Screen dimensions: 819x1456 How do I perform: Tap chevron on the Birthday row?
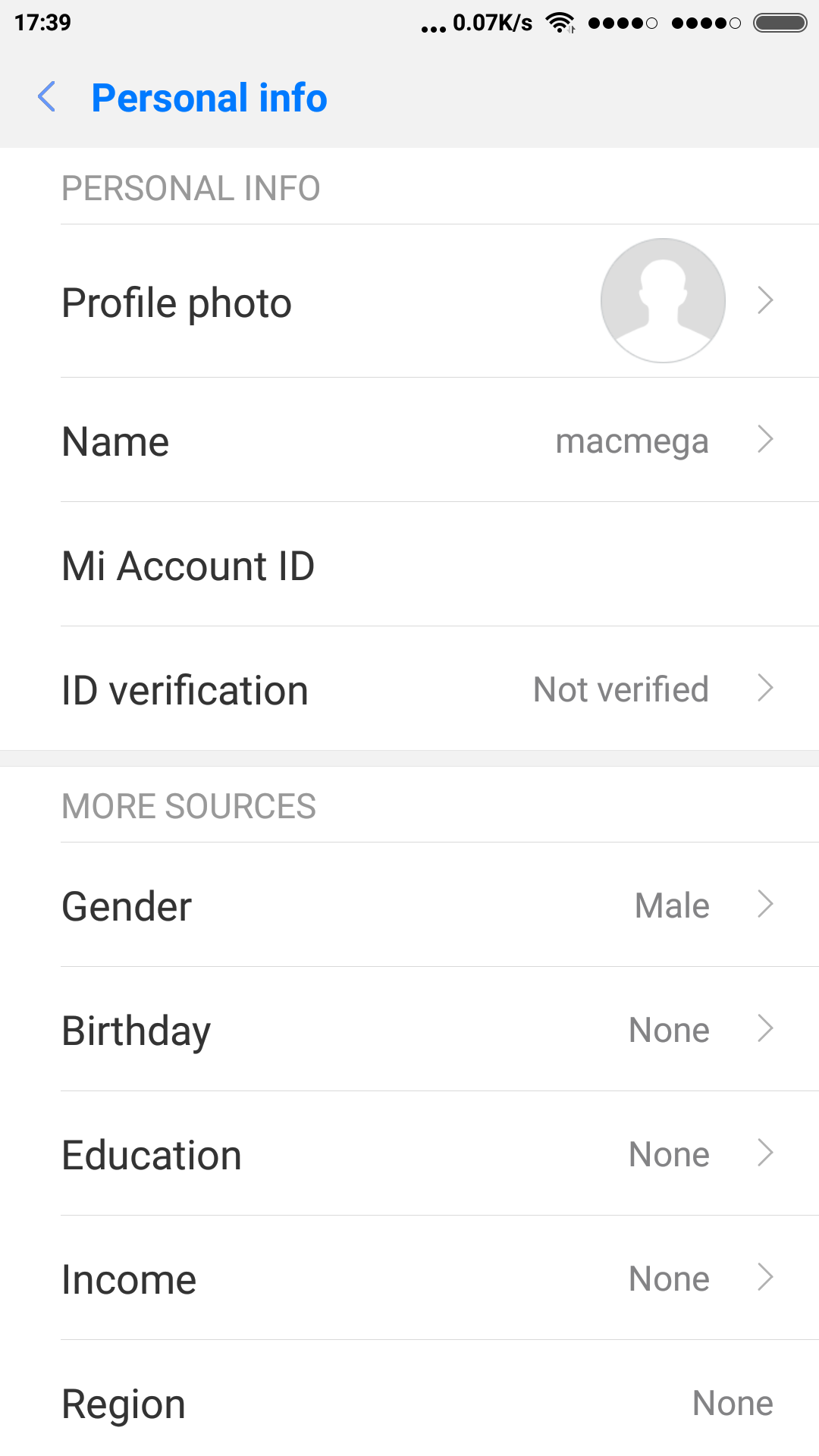765,1028
